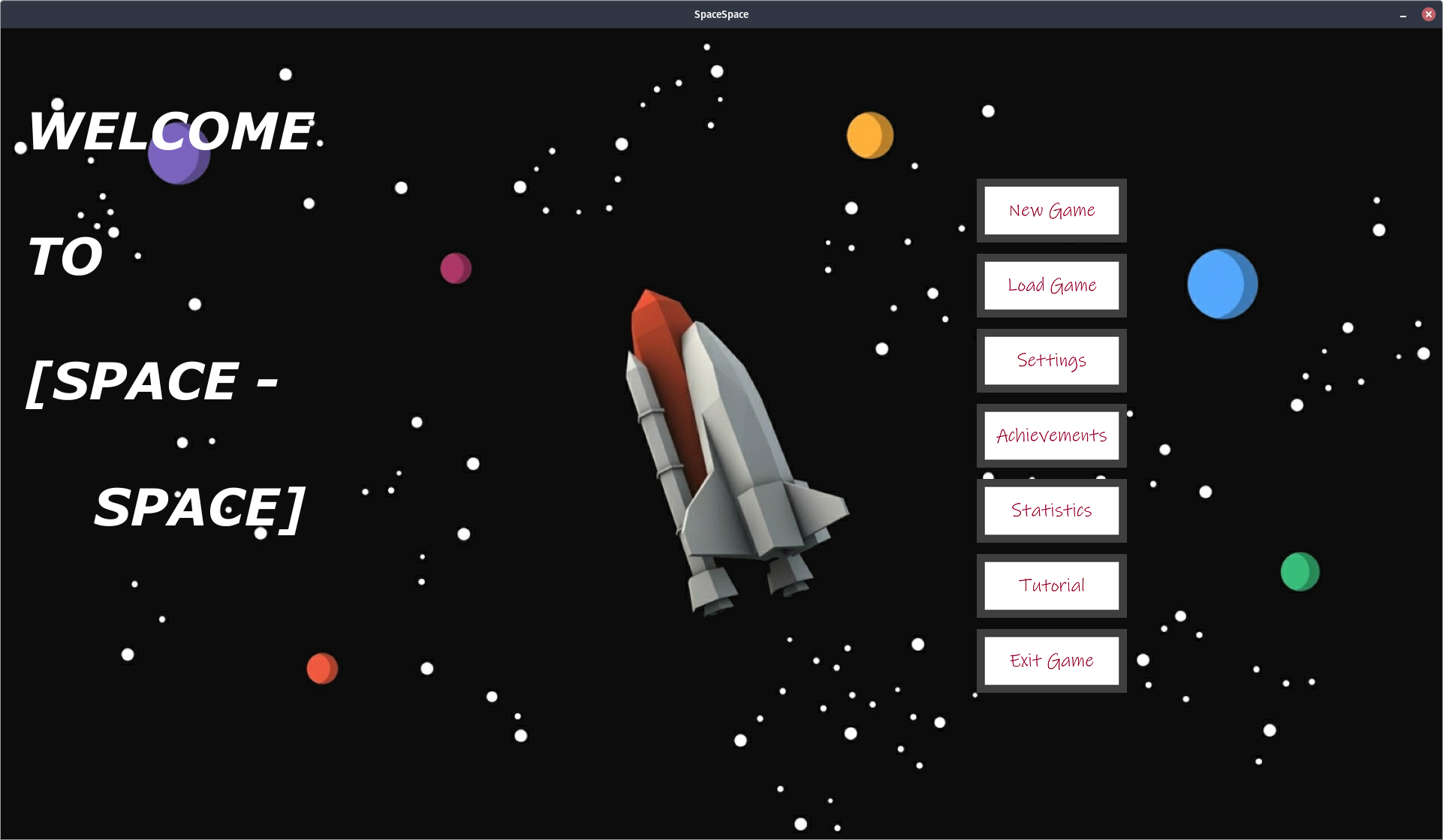The width and height of the screenshot is (1443, 840).
Task: Click the SpaceSpace window title
Action: (x=721, y=14)
